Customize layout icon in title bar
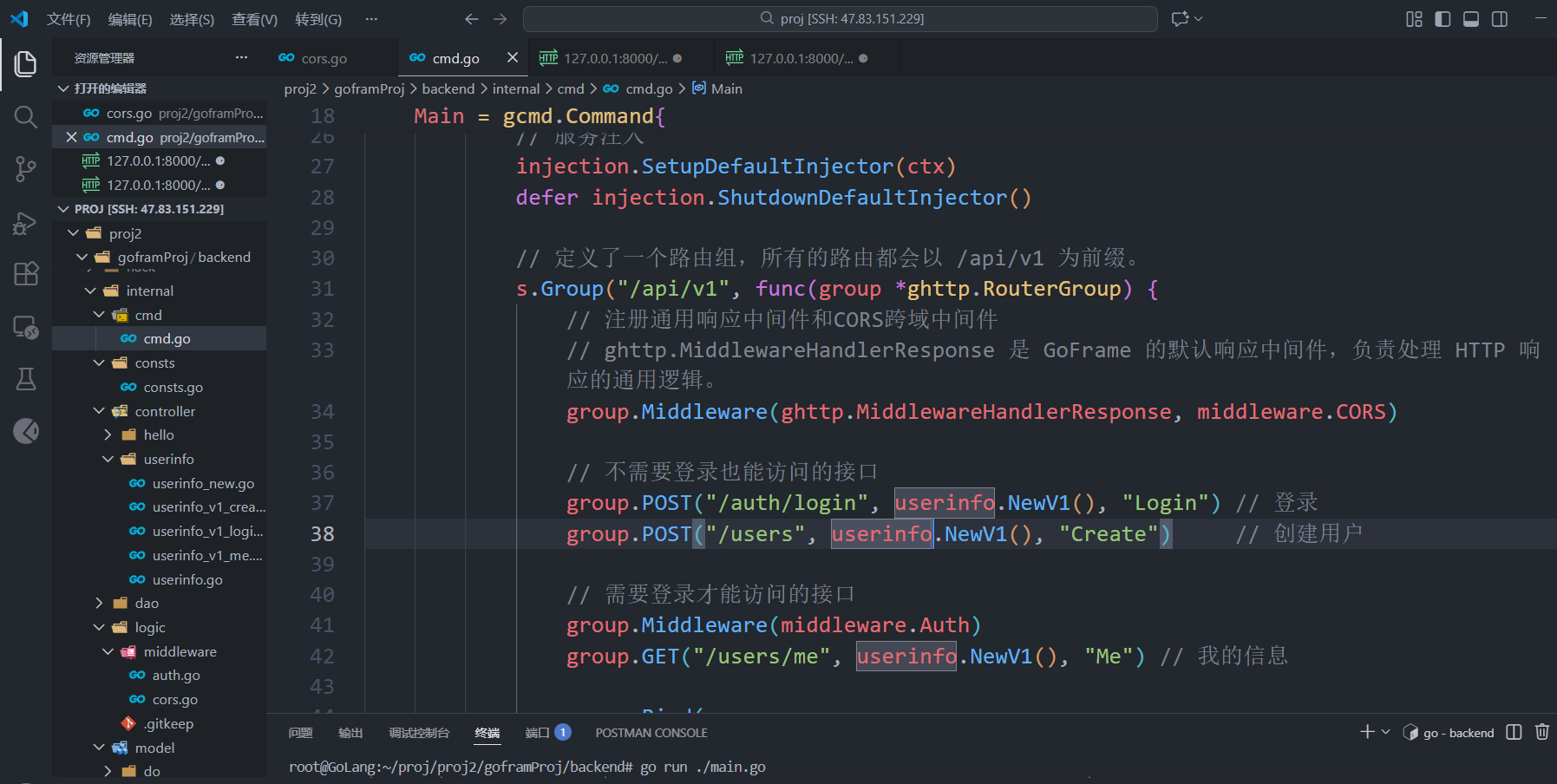Screen dimensions: 1557x784 coord(1414,19)
